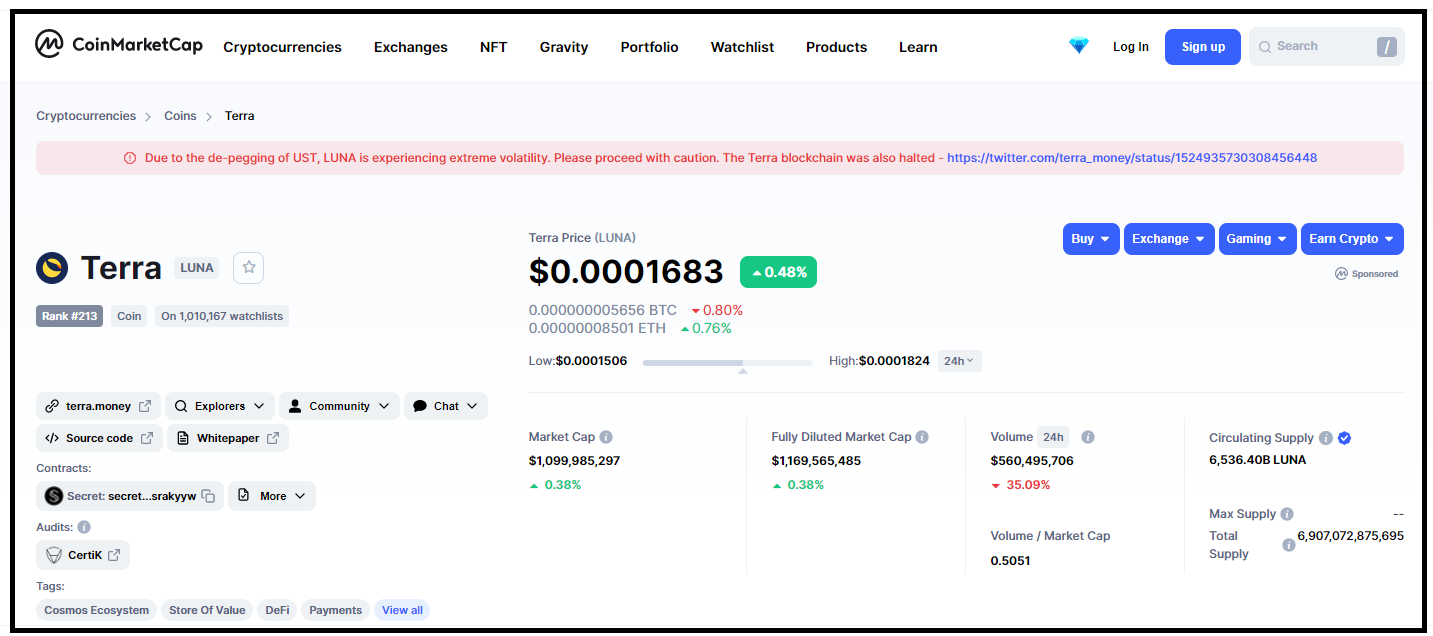Open the terra.money website link
1433x636 pixels.
click(x=99, y=406)
